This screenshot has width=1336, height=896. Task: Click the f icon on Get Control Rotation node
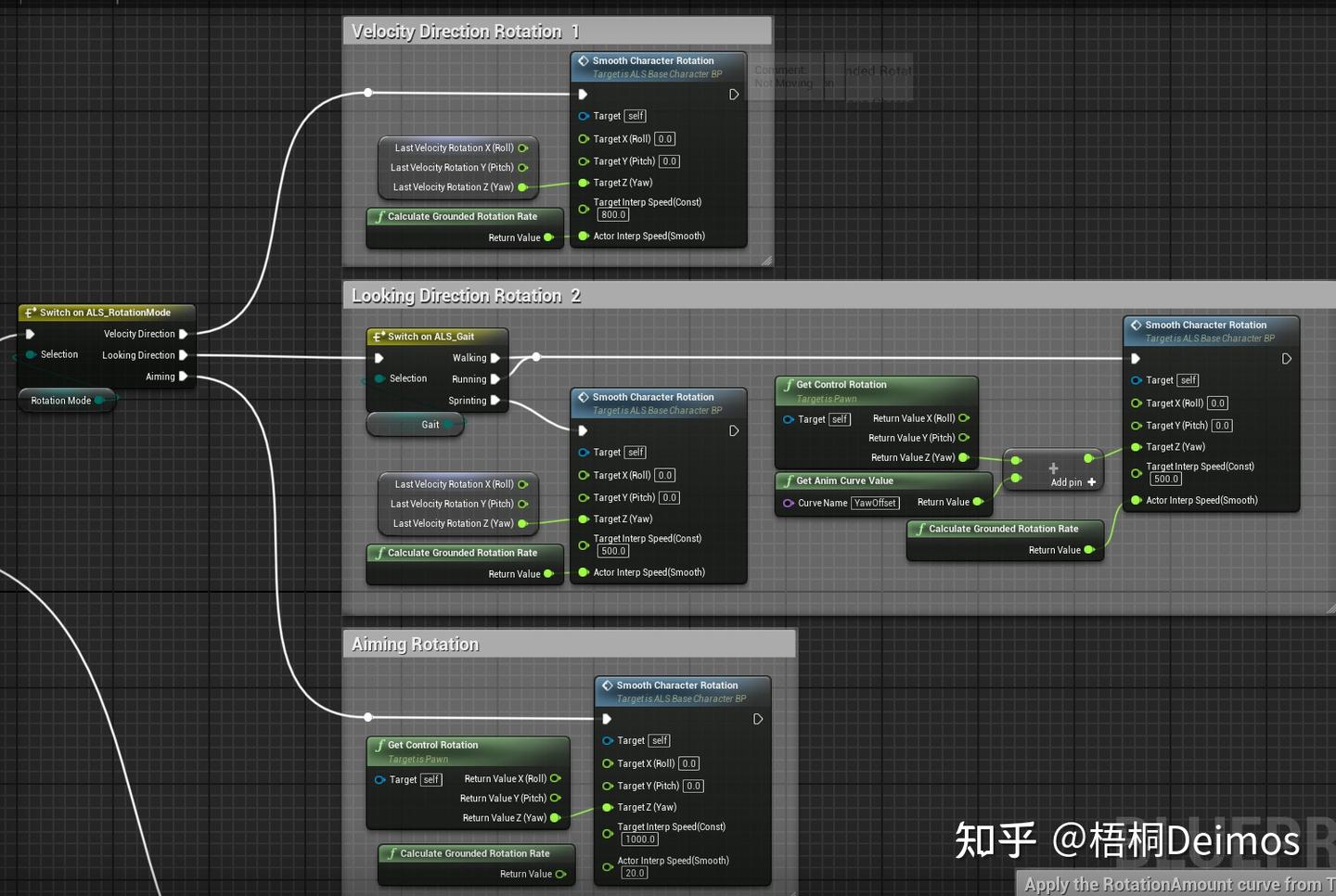[x=788, y=385]
